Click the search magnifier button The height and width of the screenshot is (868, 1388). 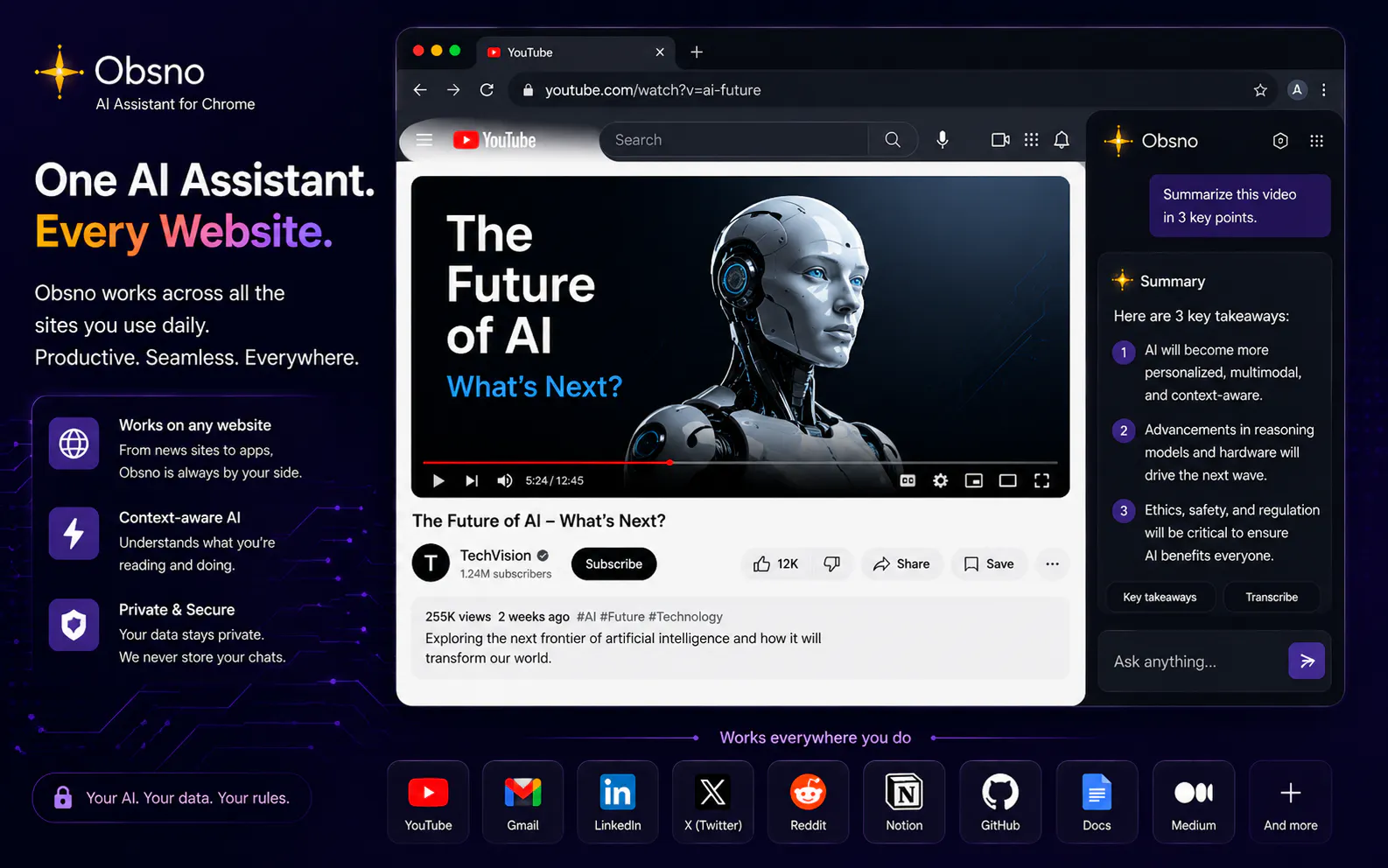pos(893,140)
